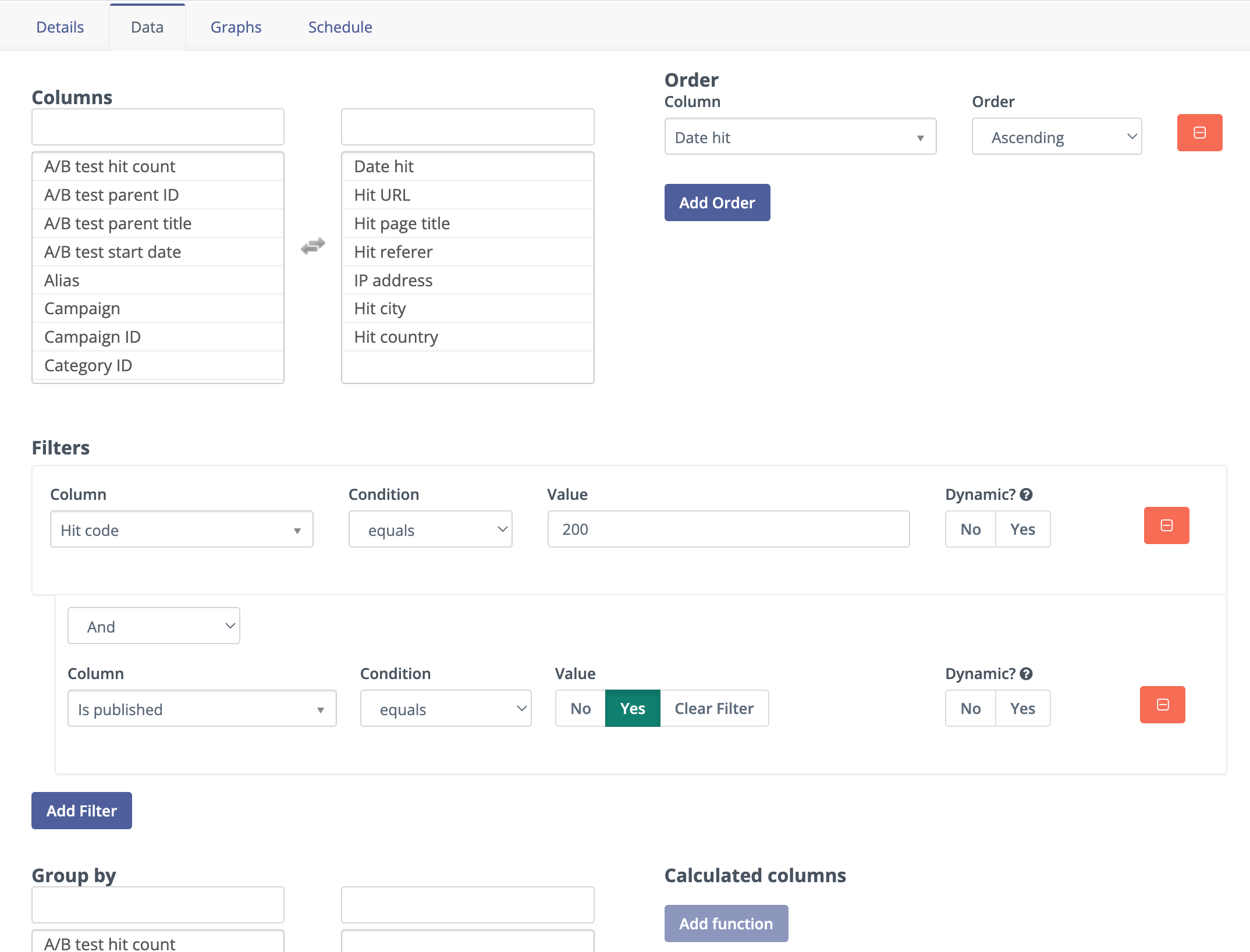Remove the Date hit order rule

(x=1199, y=133)
